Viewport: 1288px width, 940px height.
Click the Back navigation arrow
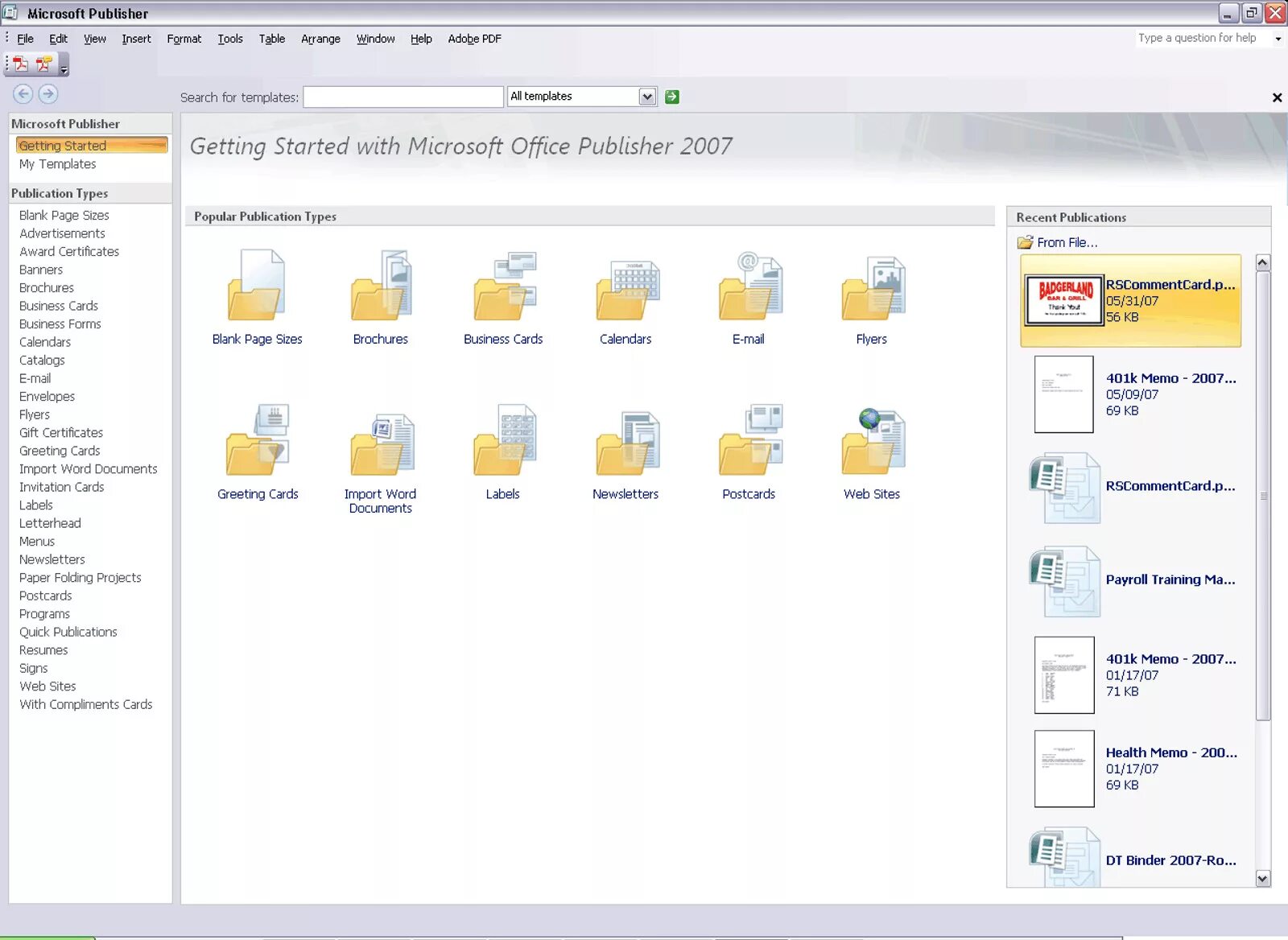(x=23, y=94)
